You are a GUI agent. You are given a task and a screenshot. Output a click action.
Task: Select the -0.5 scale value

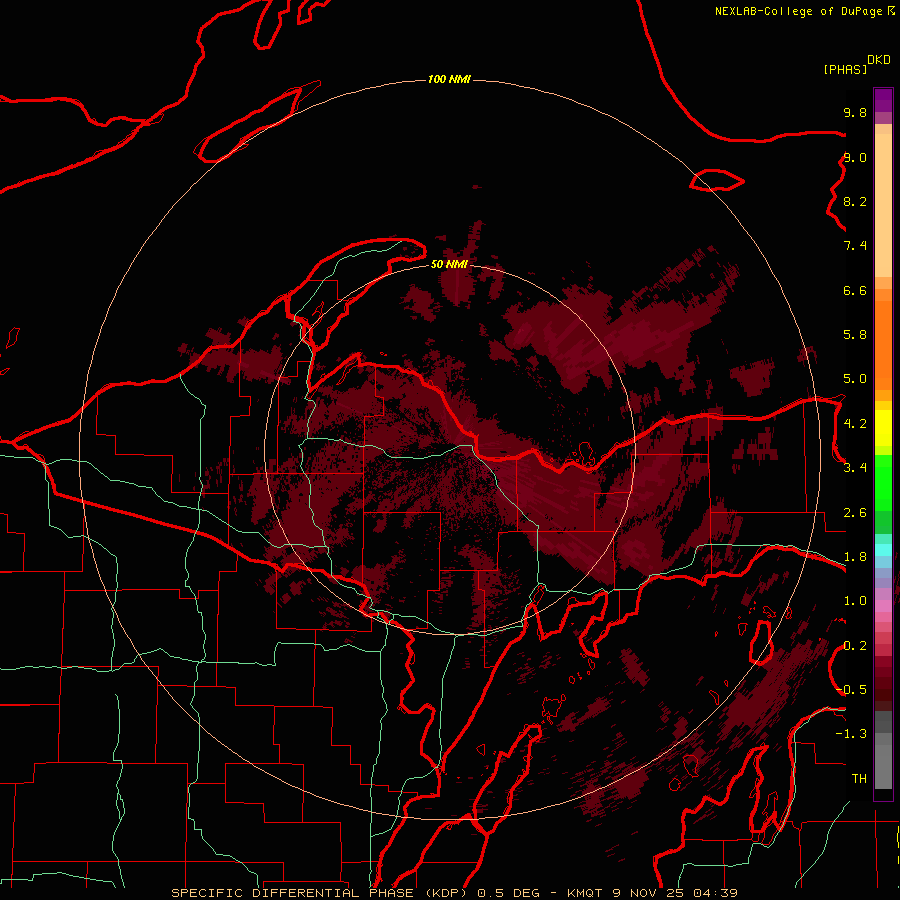pyautogui.click(x=851, y=690)
